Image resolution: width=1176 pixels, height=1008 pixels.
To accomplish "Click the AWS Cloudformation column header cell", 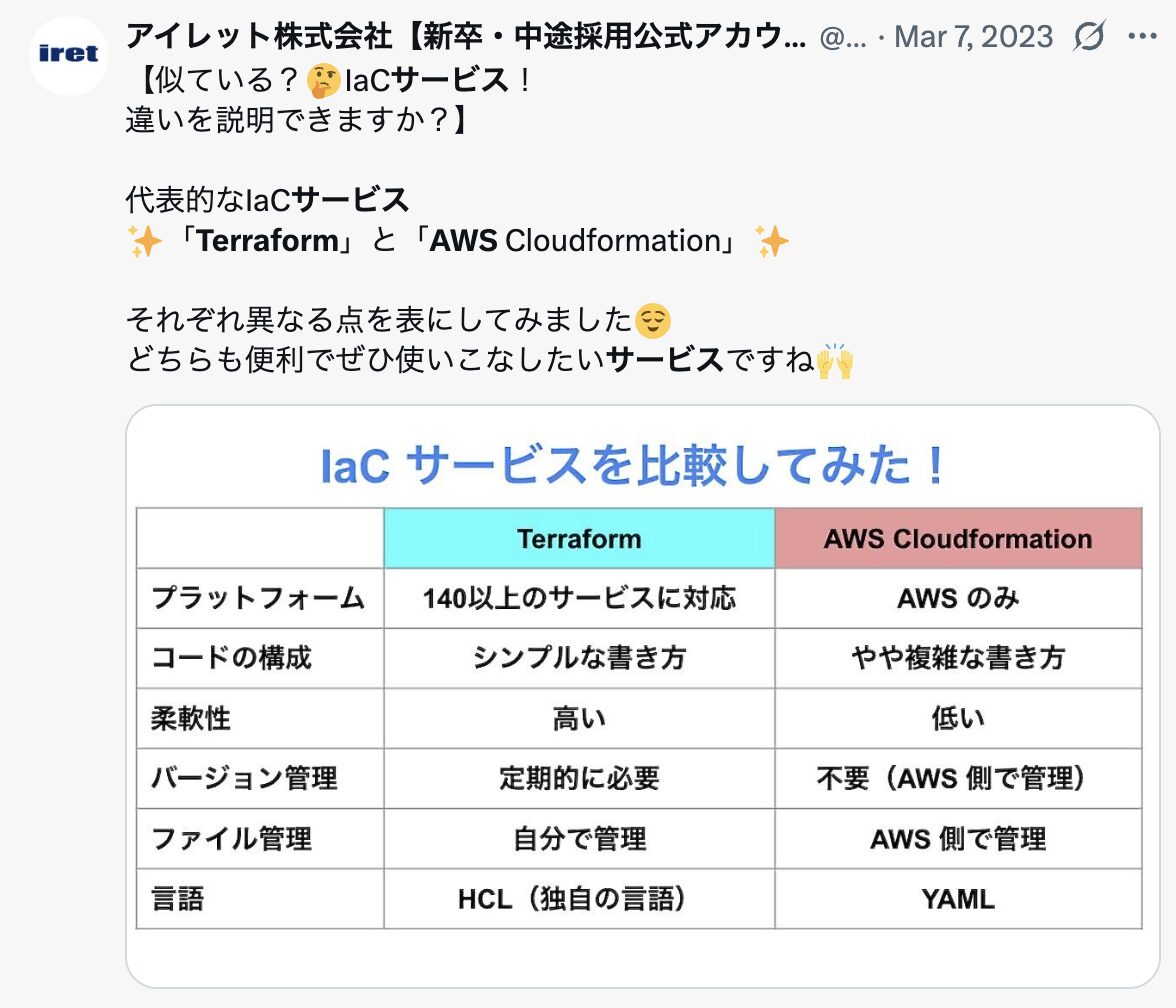I will 958,538.
